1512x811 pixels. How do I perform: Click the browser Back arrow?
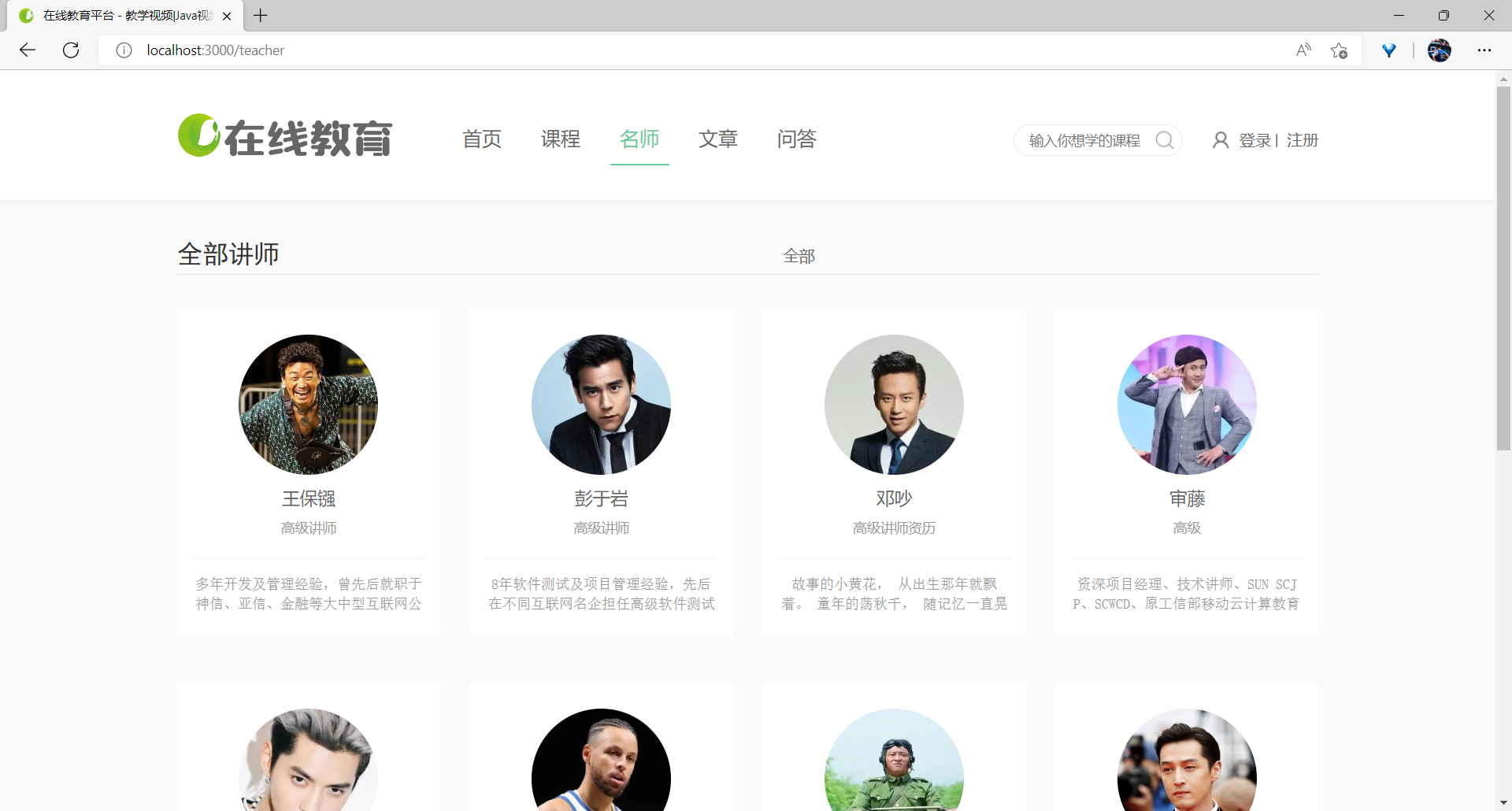click(27, 50)
